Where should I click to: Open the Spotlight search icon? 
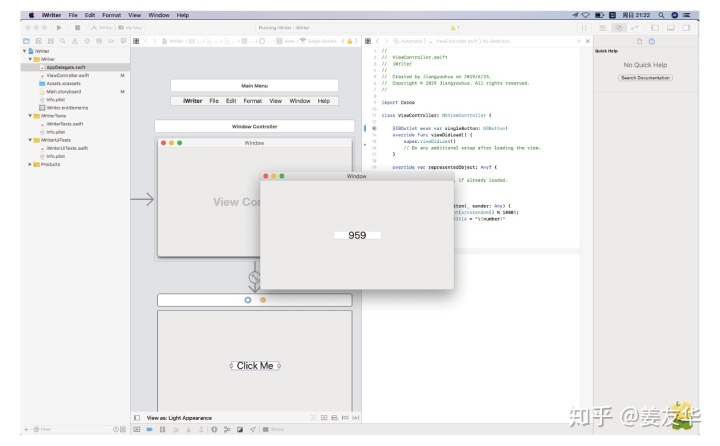coord(661,15)
